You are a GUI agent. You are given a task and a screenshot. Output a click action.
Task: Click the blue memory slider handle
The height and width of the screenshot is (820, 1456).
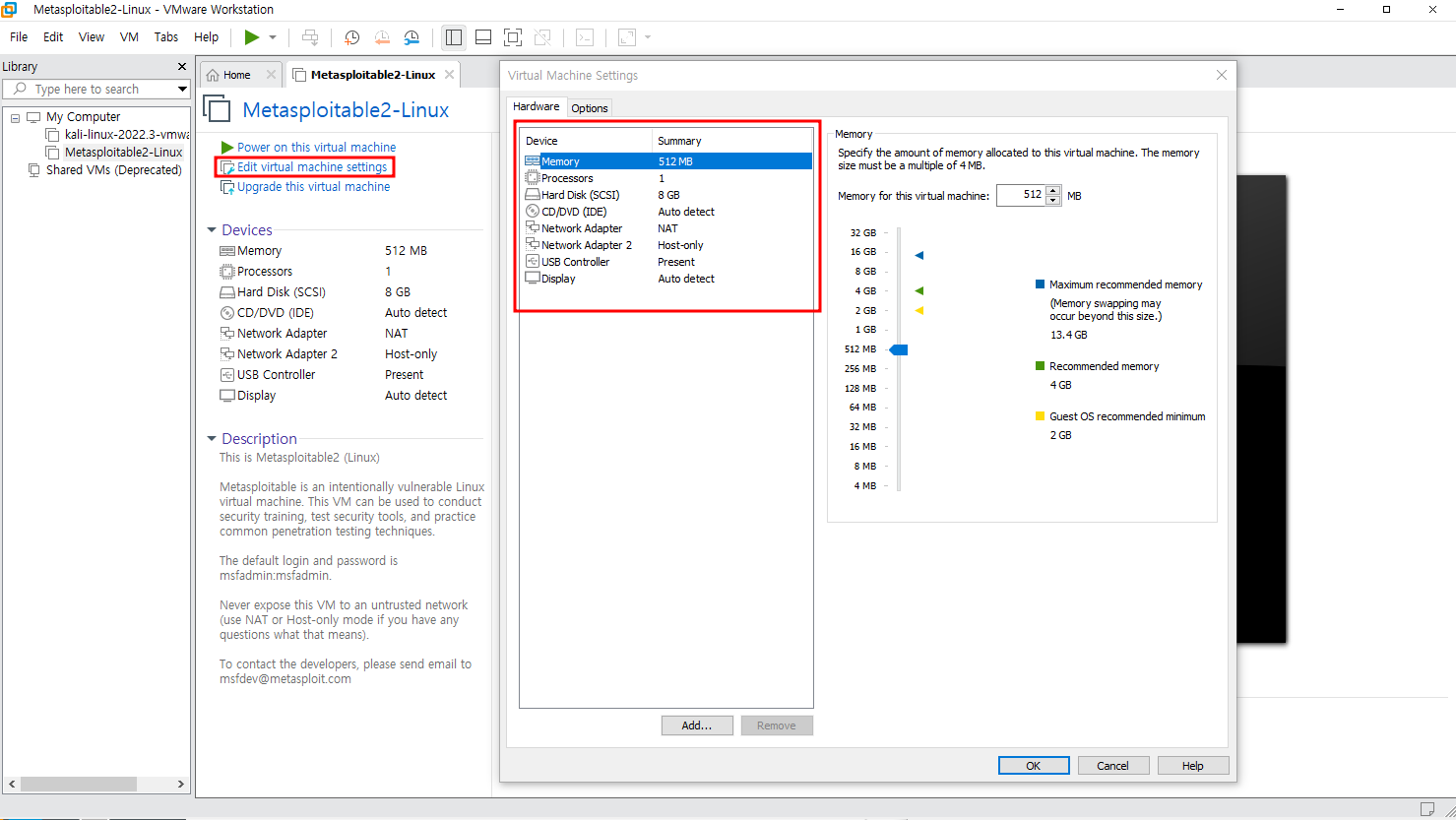pos(899,349)
